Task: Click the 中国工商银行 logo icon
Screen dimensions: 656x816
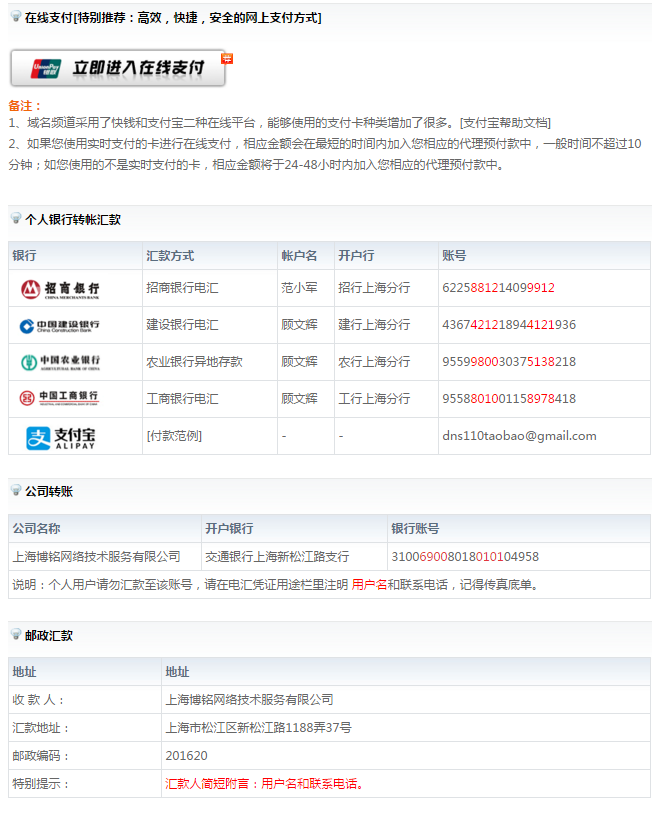Action: tap(61, 399)
